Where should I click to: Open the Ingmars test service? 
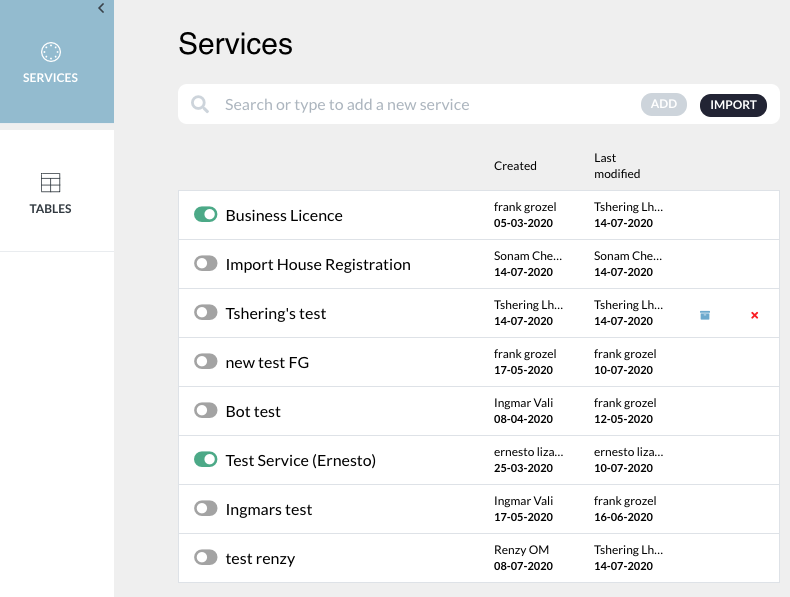(x=269, y=509)
